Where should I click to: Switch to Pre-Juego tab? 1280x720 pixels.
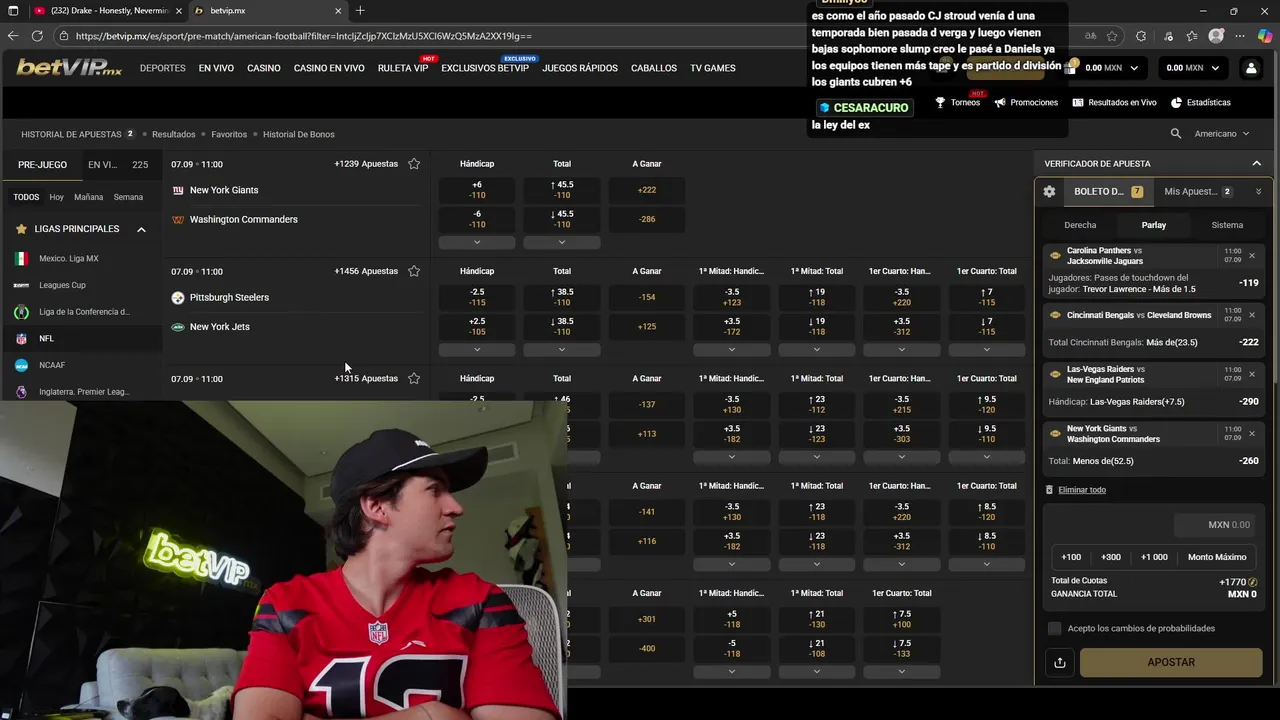42,165
